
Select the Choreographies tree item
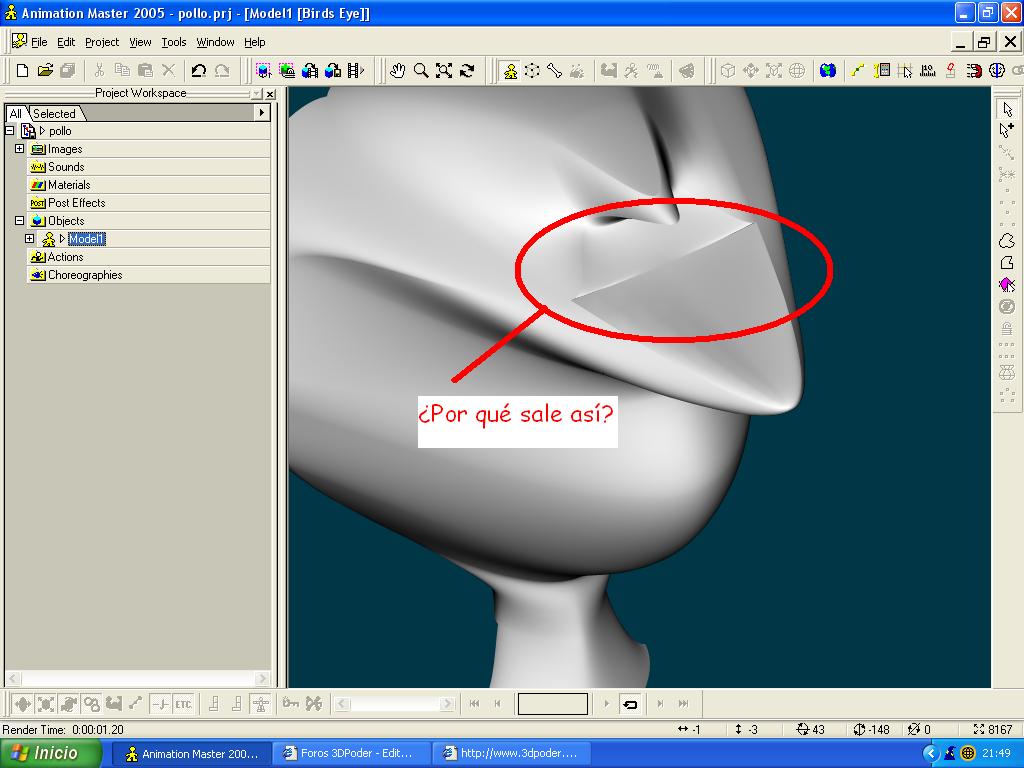pyautogui.click(x=85, y=275)
